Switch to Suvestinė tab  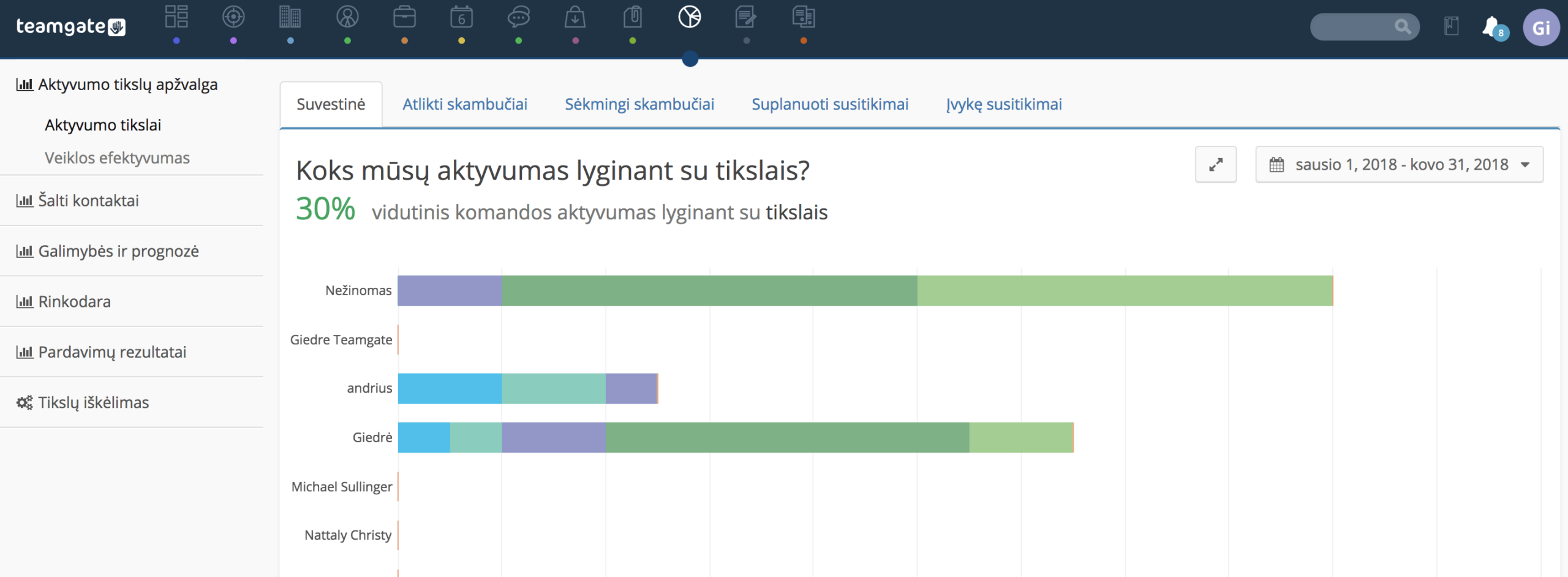[x=331, y=104]
